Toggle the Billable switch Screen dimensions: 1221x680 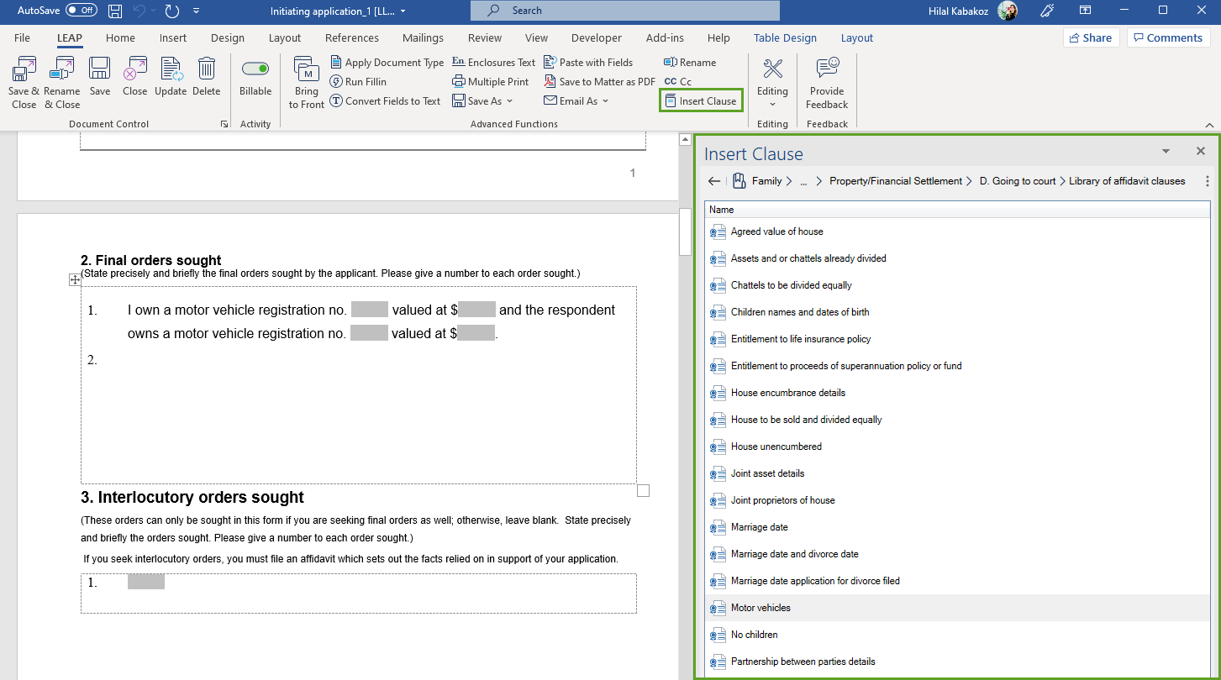point(255,69)
